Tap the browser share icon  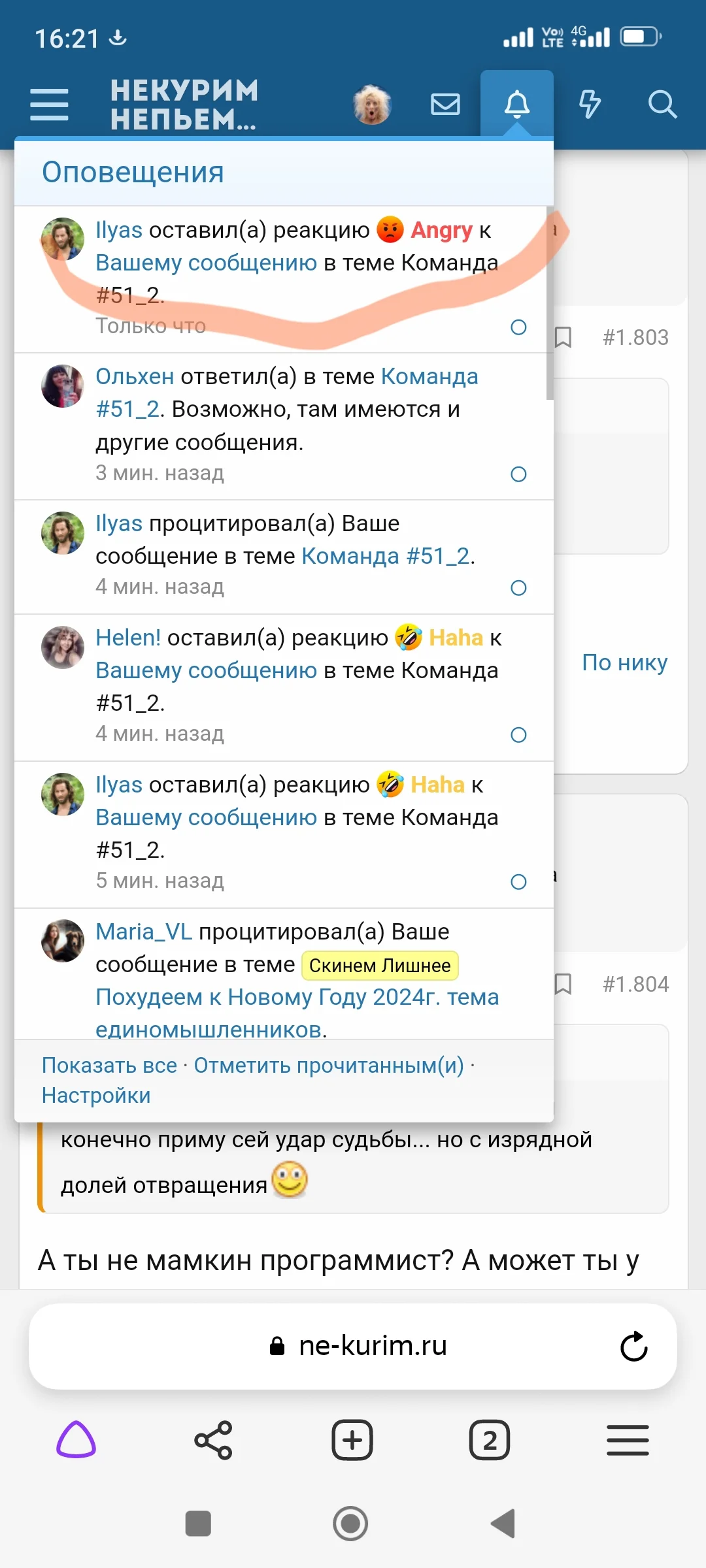click(213, 1440)
